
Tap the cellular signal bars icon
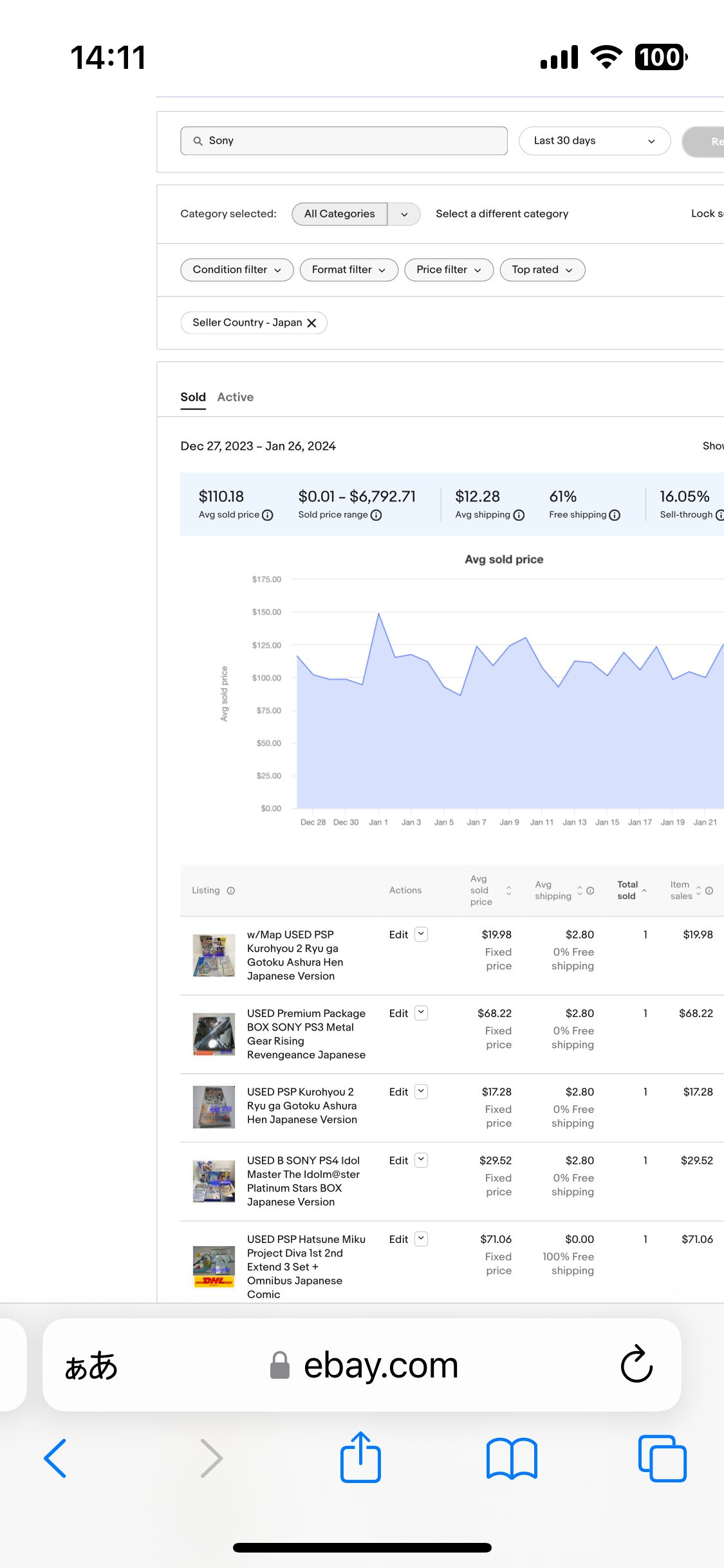point(559,57)
